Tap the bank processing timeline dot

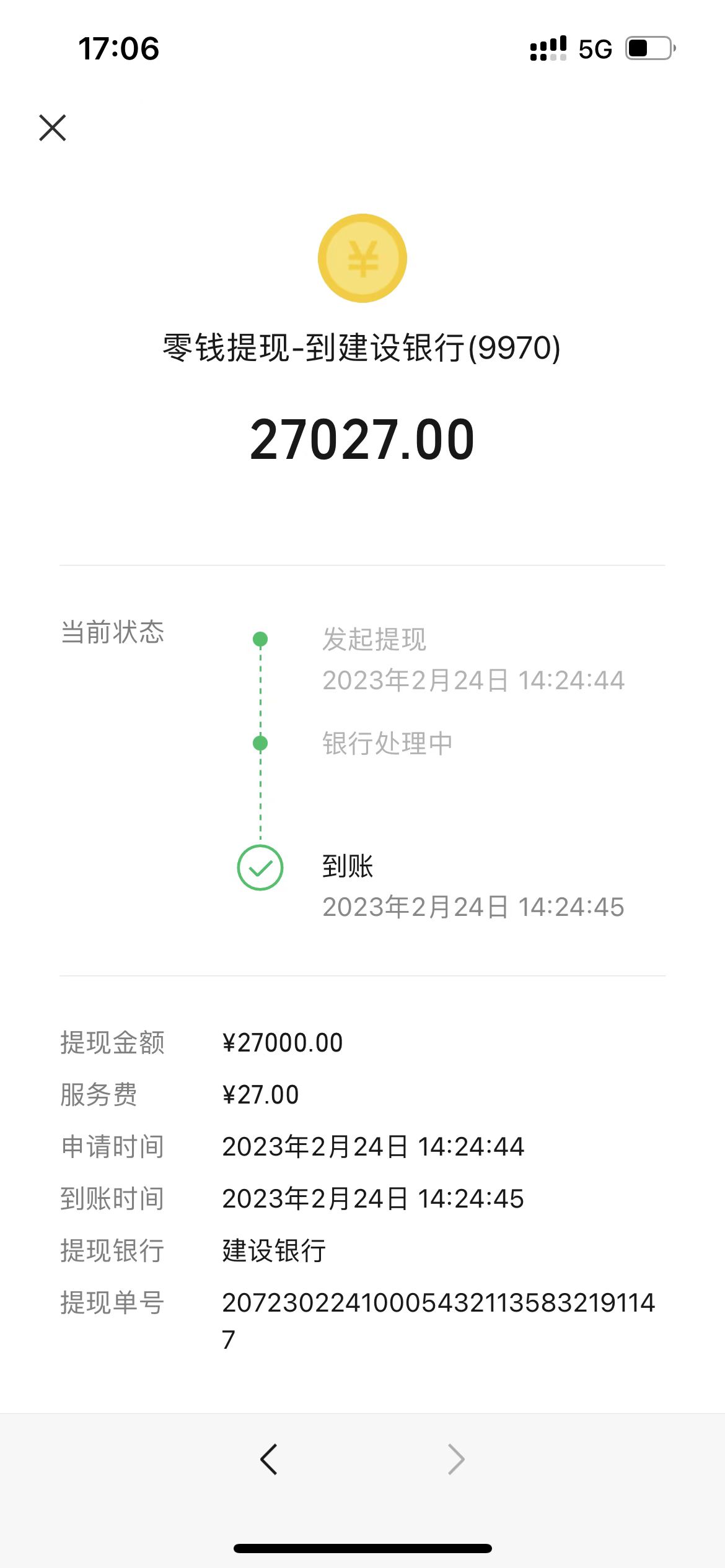[x=260, y=743]
